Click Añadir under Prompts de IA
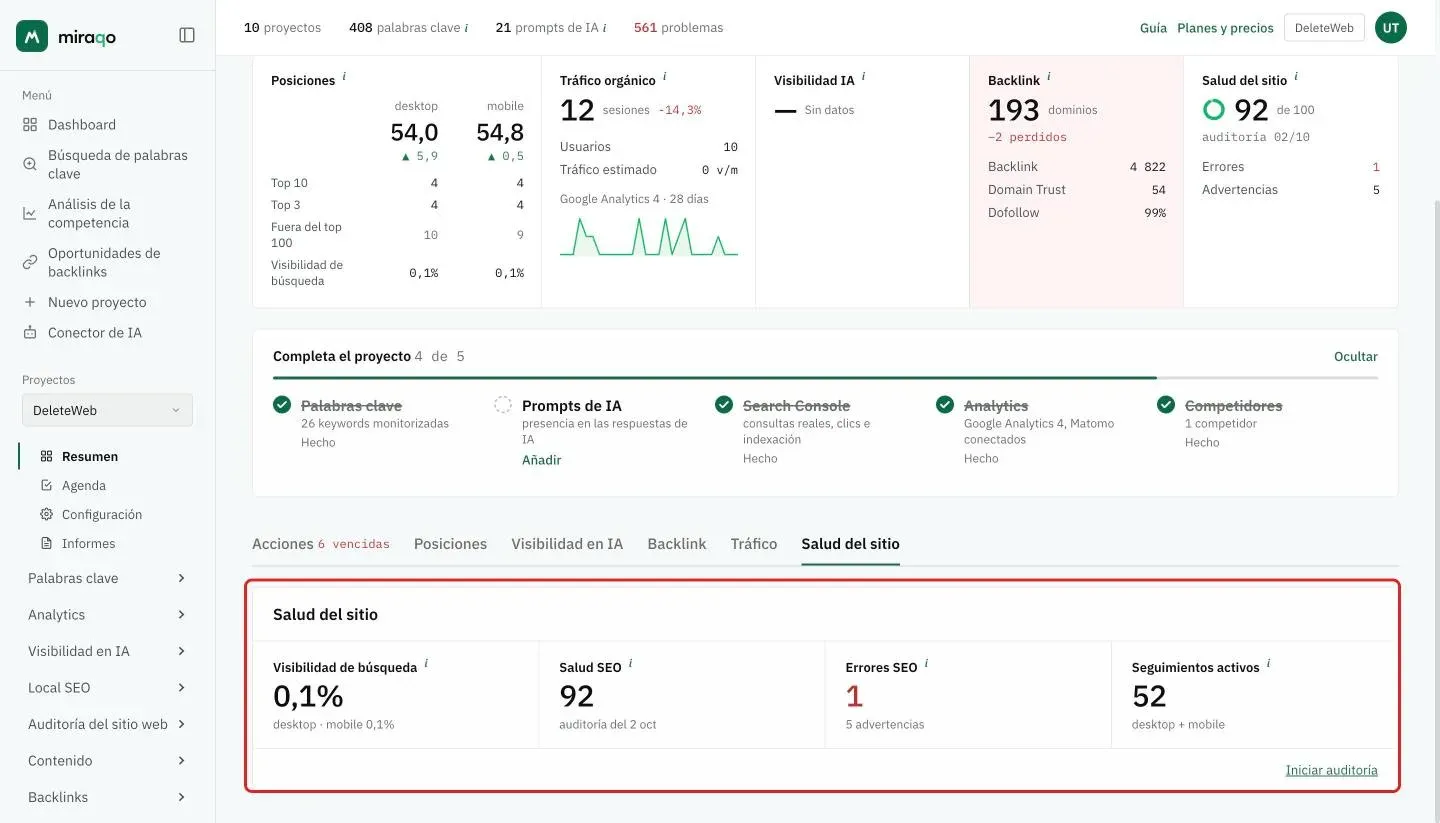 point(542,460)
